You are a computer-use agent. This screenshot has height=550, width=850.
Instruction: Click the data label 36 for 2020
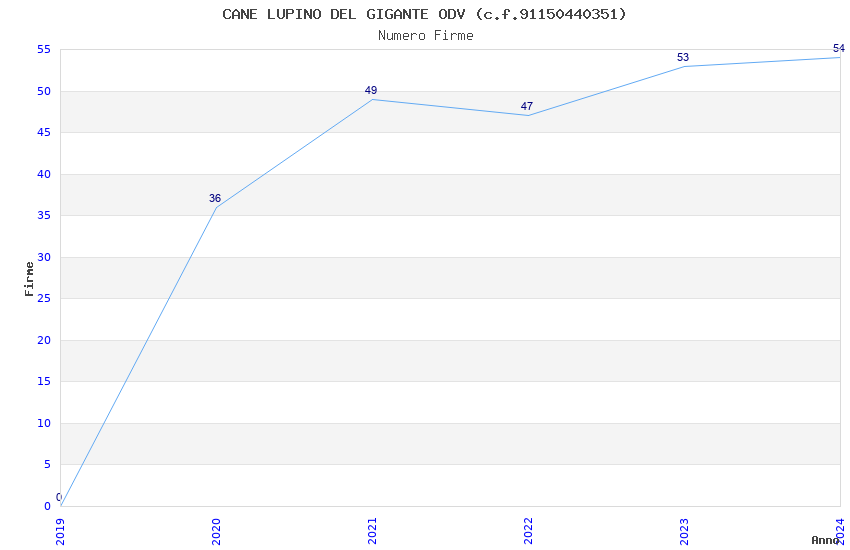click(215, 198)
